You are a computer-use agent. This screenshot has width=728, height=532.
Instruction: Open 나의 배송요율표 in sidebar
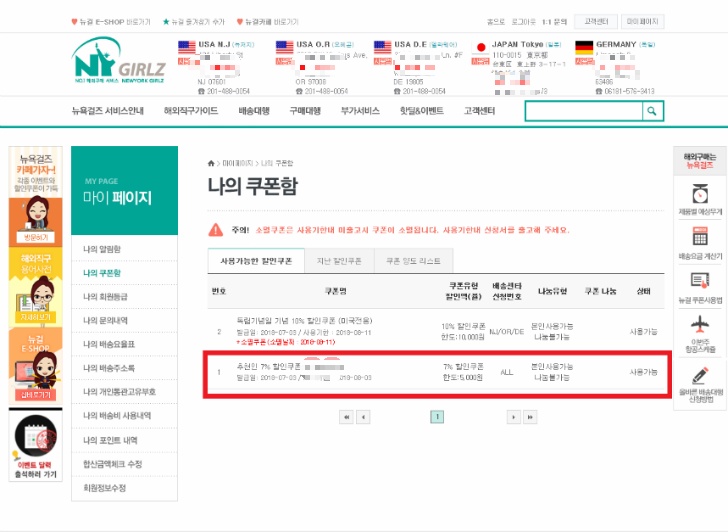(124, 344)
